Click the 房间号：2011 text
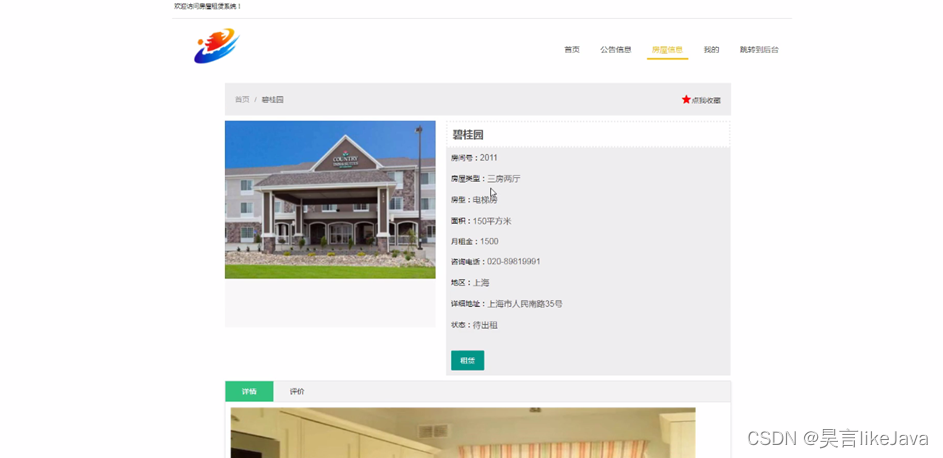Viewport: 943px width, 458px height. tap(474, 158)
